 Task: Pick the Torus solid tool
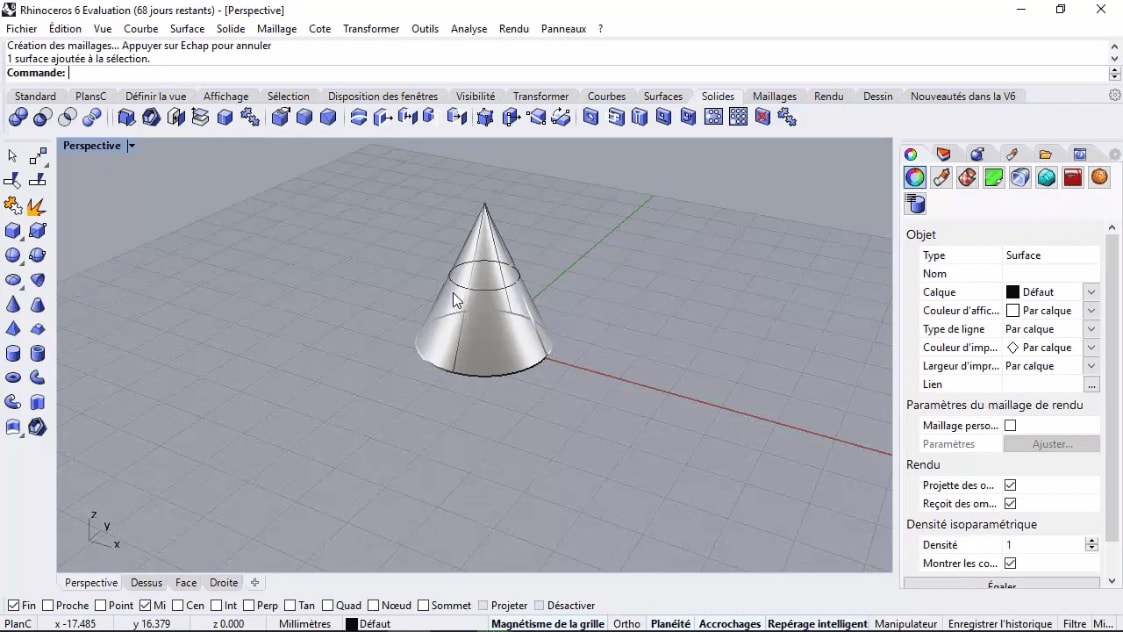pos(13,377)
